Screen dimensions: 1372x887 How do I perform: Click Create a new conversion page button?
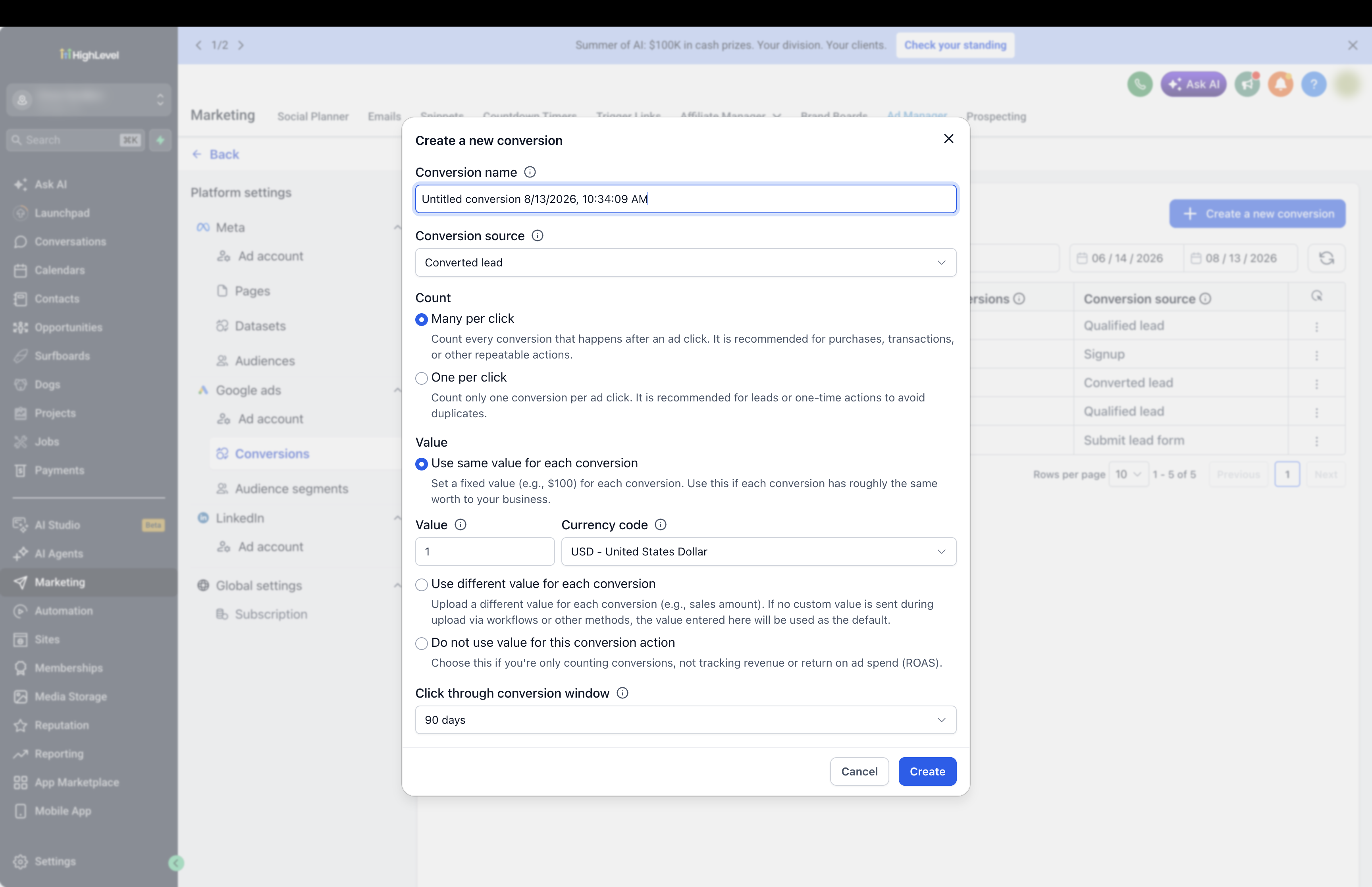tap(1257, 214)
